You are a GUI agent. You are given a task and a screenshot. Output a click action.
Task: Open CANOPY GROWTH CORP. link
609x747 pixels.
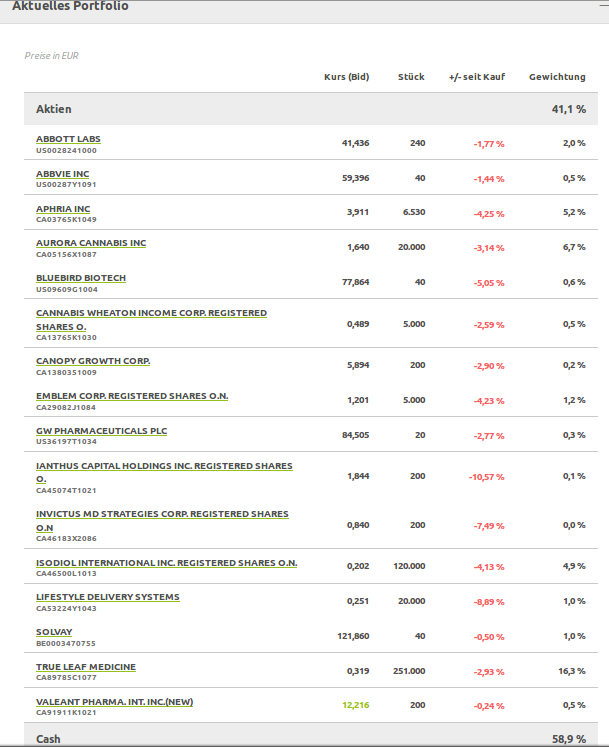coord(93,361)
